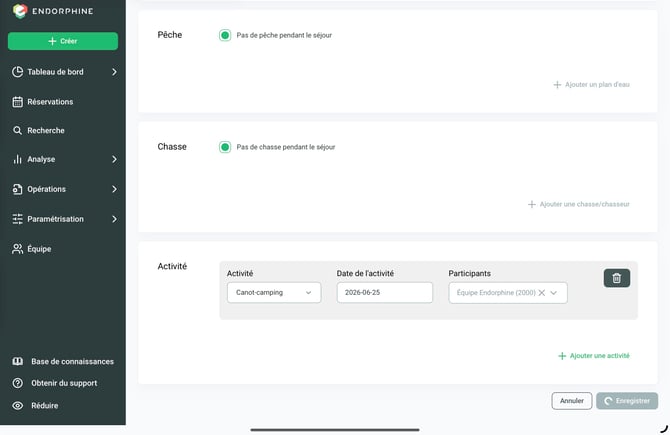Click the Endorphine logo icon
Viewport: 670px width, 435px height.
[20, 11]
